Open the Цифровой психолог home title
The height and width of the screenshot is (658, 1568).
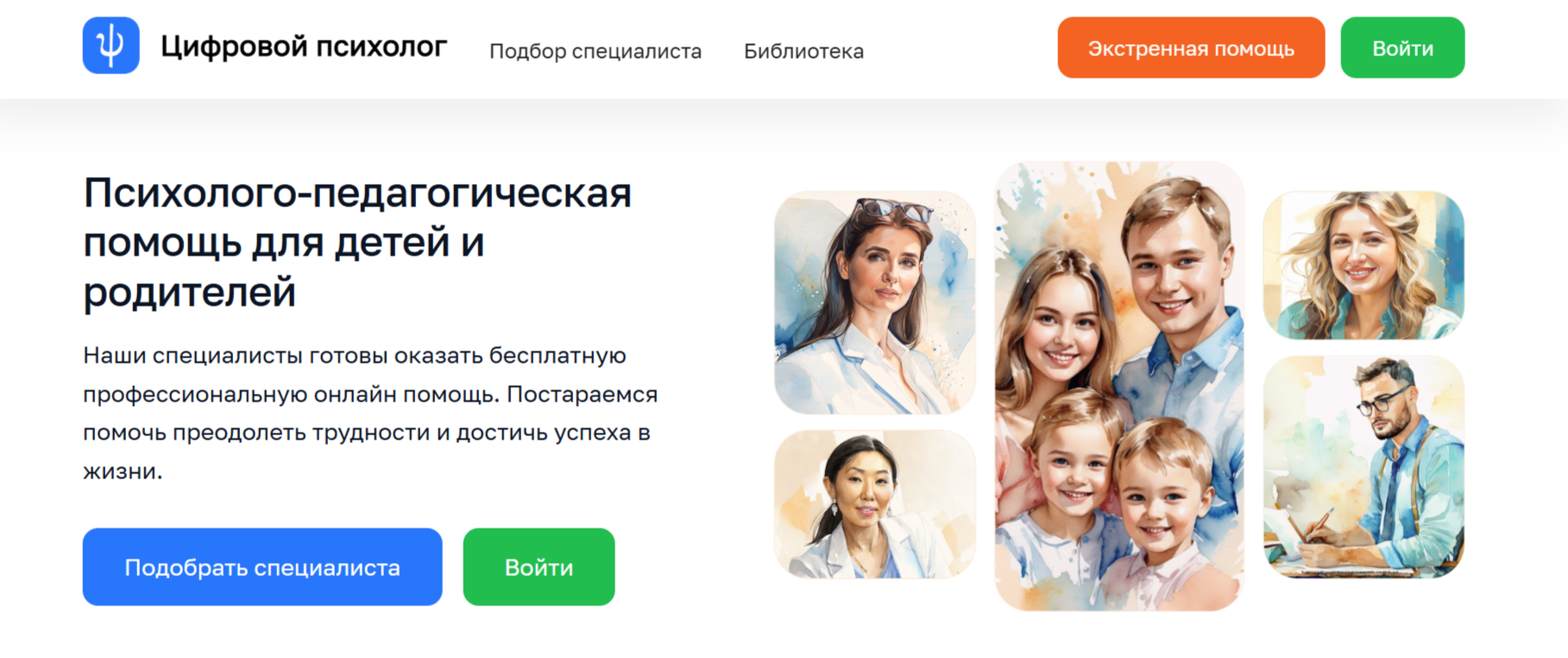click(x=304, y=47)
